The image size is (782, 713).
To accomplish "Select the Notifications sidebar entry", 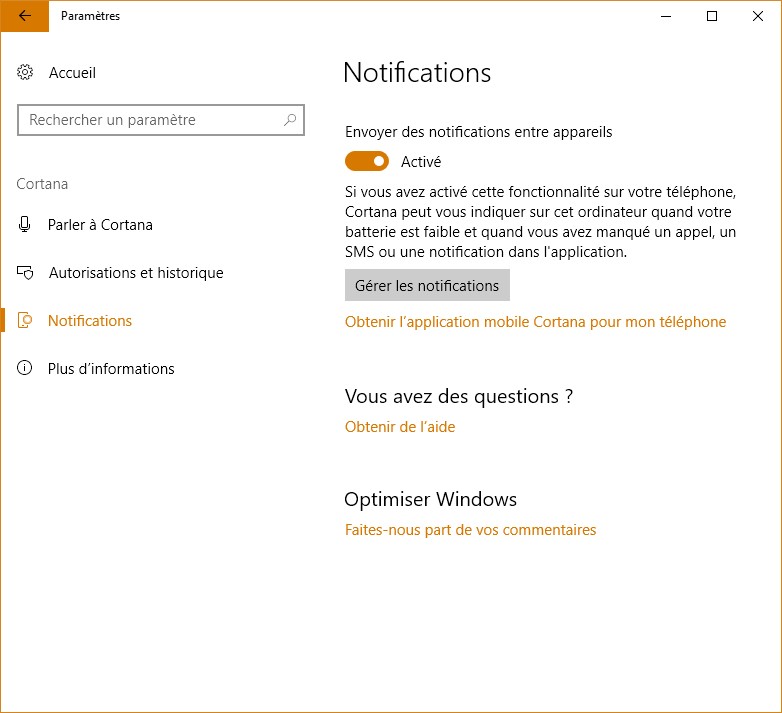I will pos(90,321).
